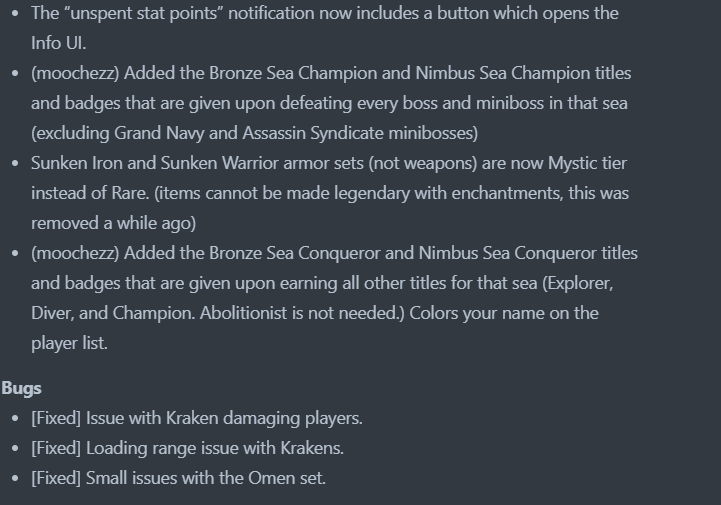This screenshot has width=721, height=505.
Task: Click the 'Info UI.' text
Action: (x=58, y=43)
